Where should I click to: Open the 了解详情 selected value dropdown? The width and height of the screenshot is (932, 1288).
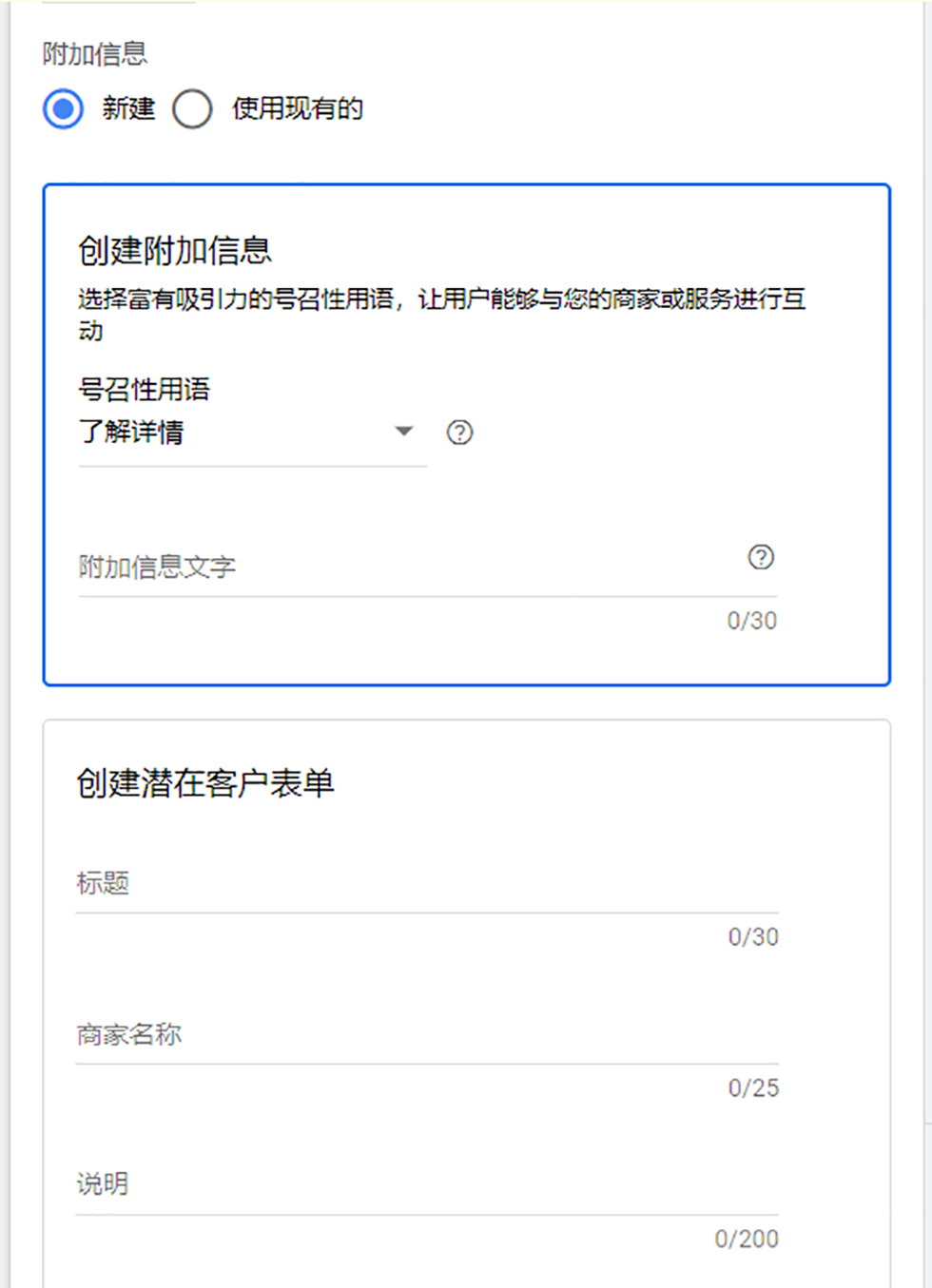coord(131,433)
